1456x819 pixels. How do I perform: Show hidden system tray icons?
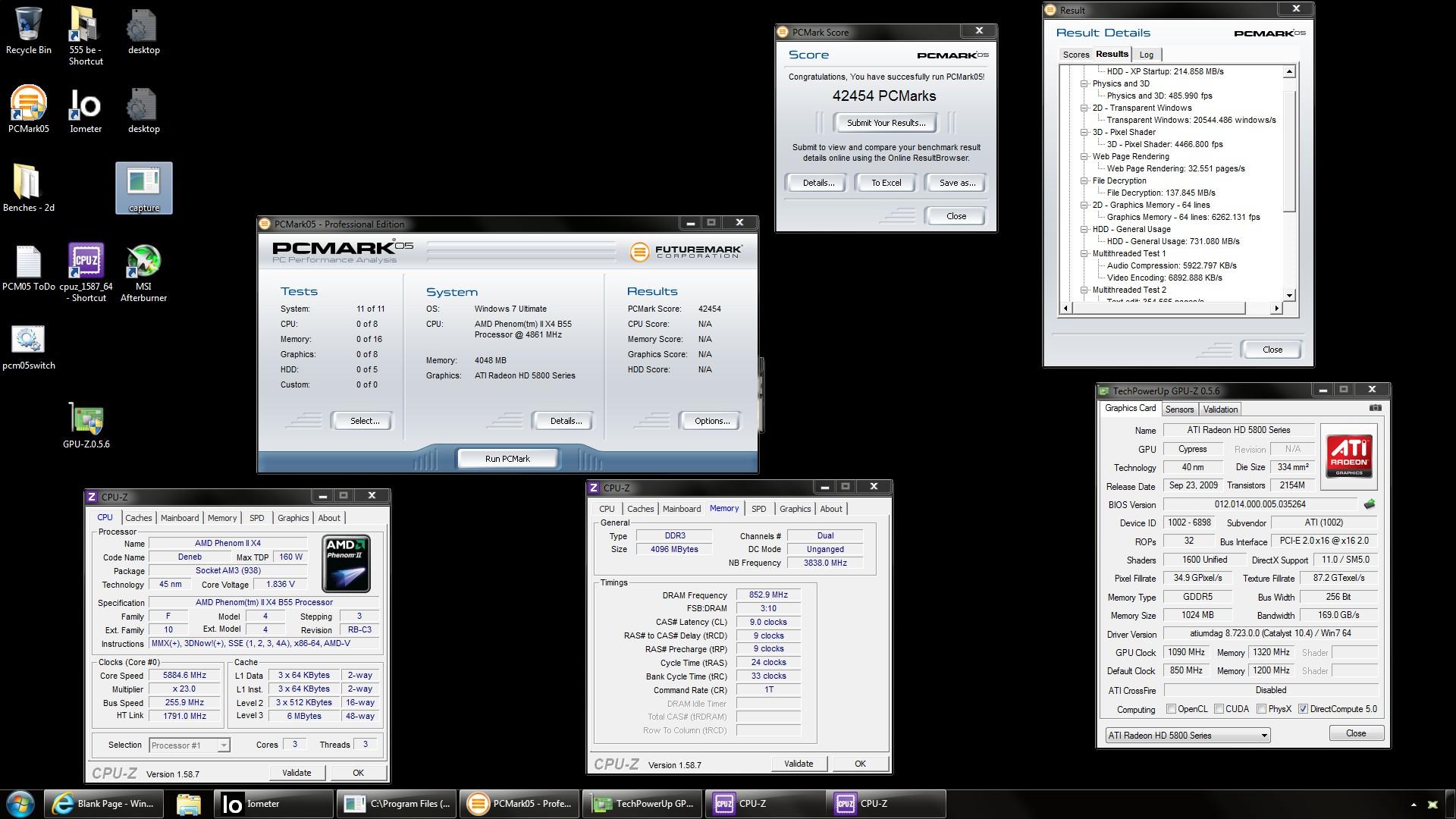coord(1413,805)
